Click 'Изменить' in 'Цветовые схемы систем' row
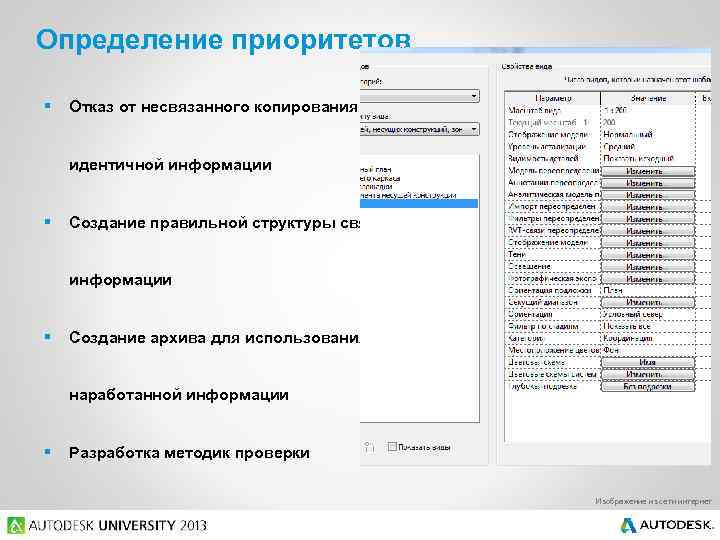 pyautogui.click(x=648, y=374)
